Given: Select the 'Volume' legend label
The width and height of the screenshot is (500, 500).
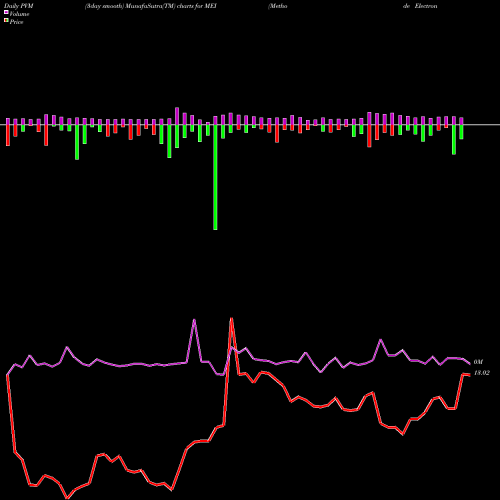Looking at the screenshot, I should click(19, 14).
